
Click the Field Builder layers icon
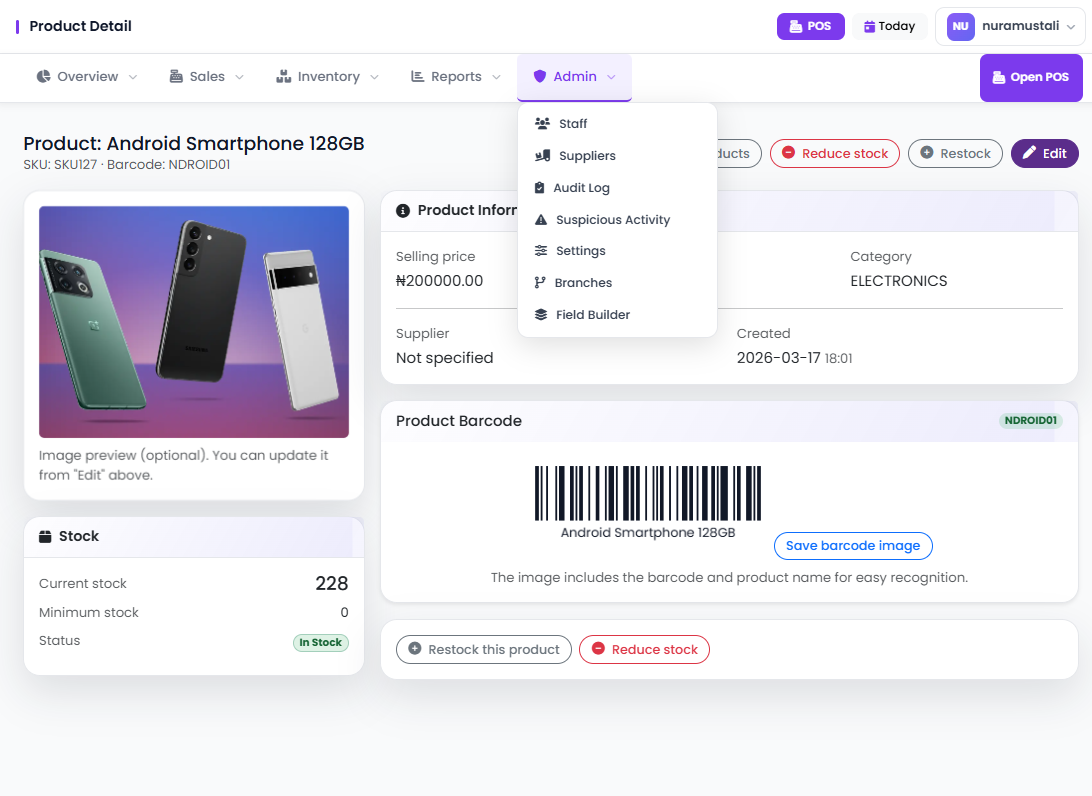541,315
